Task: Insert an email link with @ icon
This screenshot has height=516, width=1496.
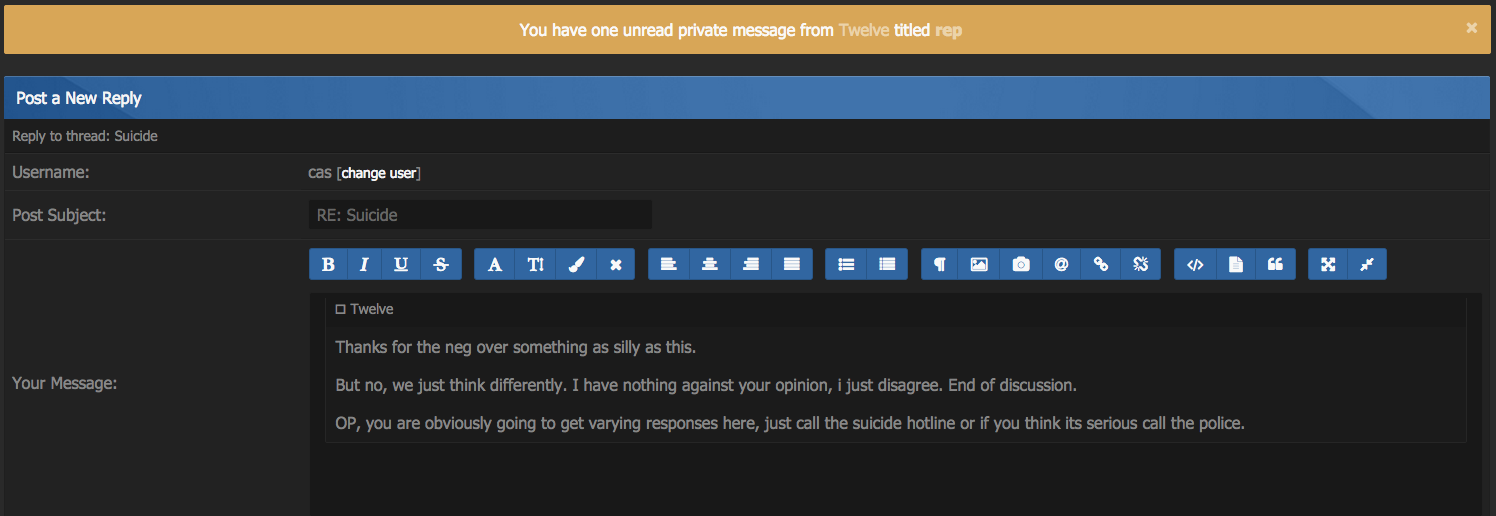Action: [1061, 264]
